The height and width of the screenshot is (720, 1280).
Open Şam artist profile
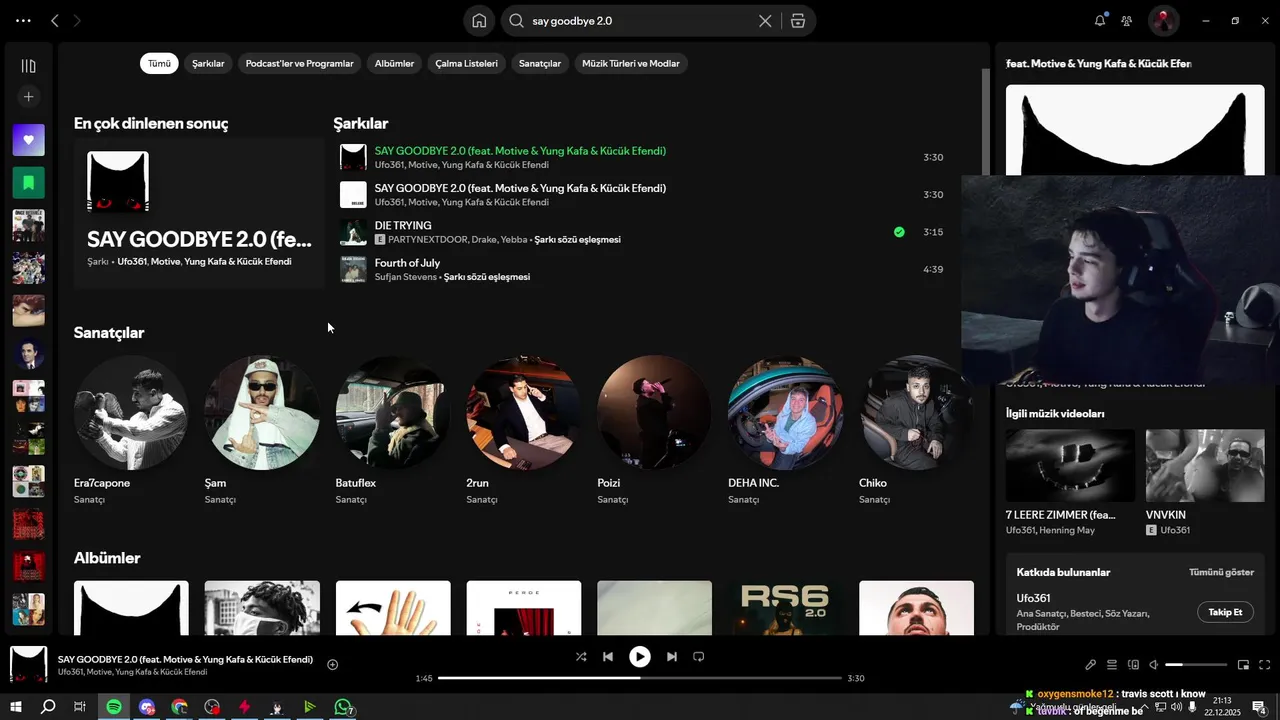tap(262, 413)
